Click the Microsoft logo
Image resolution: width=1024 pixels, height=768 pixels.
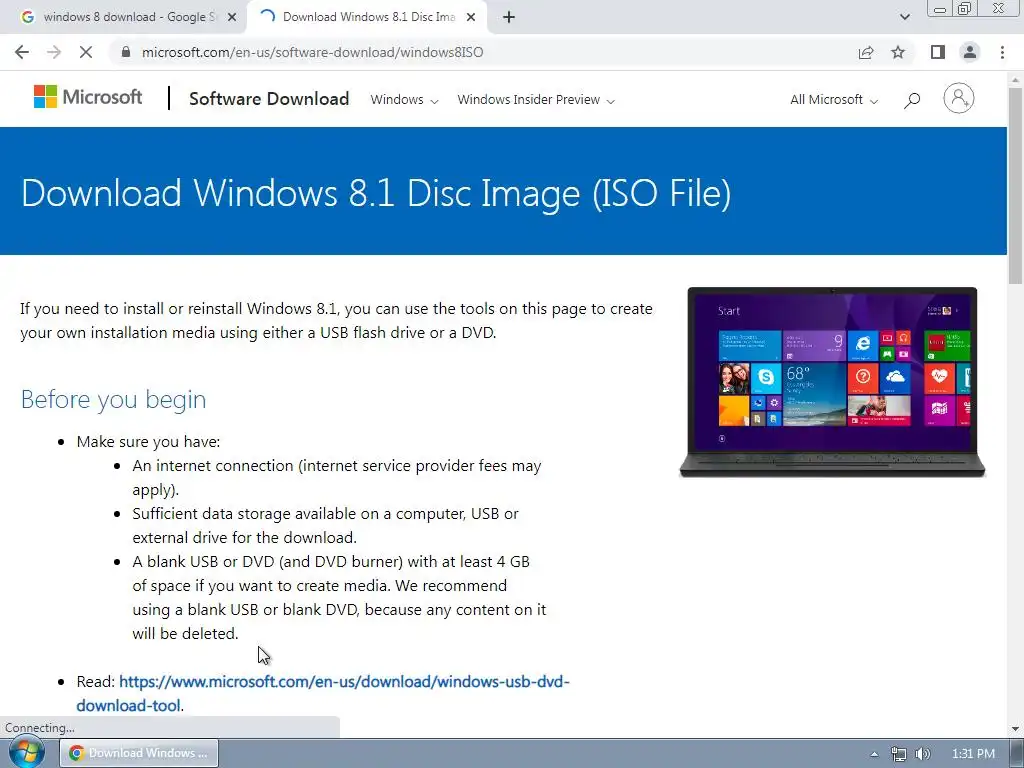(x=88, y=97)
